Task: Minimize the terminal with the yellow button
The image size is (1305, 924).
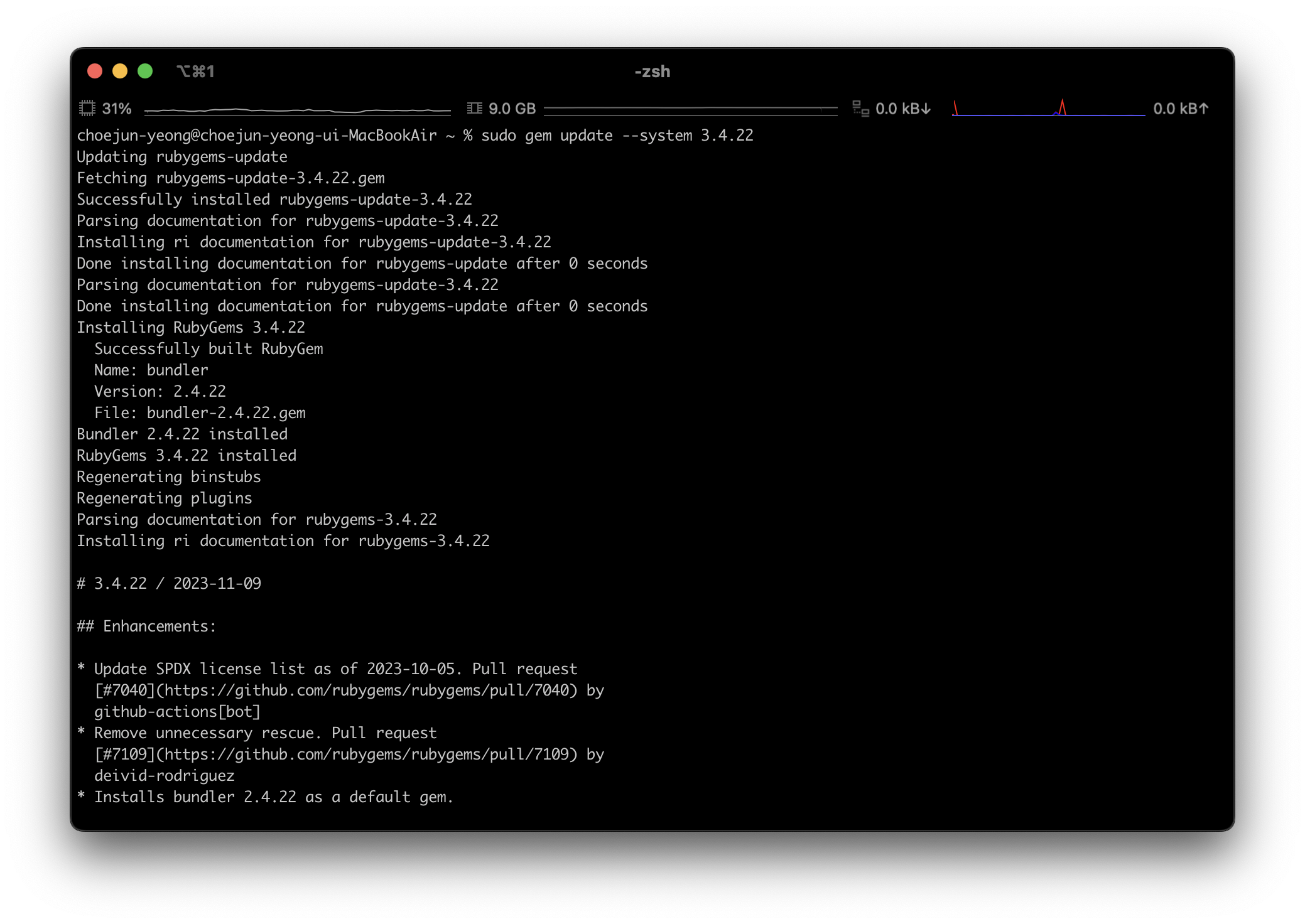Action: 120,72
